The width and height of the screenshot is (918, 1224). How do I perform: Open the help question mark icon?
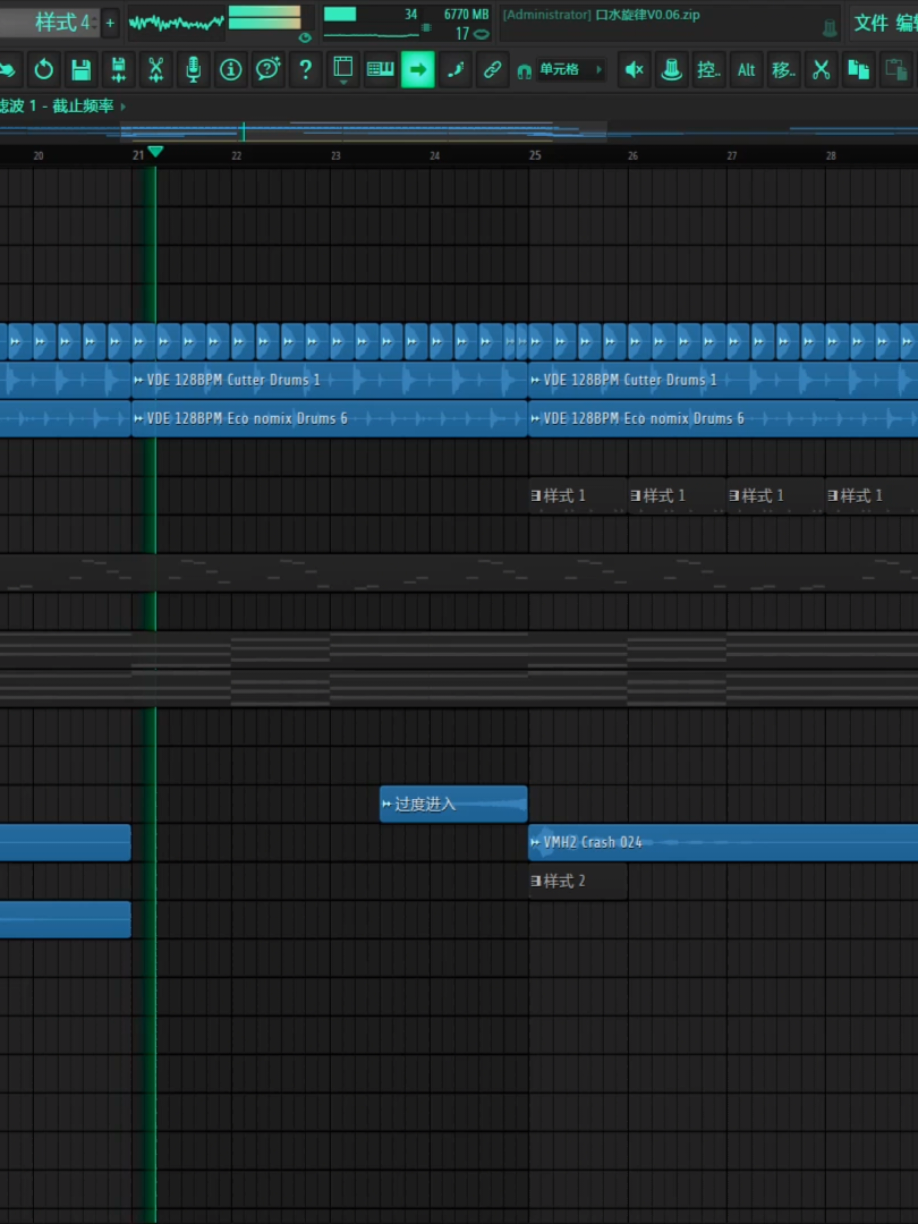(305, 69)
